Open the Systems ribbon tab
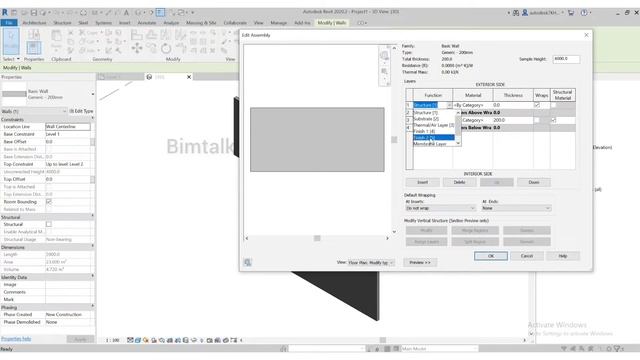 tap(103, 23)
